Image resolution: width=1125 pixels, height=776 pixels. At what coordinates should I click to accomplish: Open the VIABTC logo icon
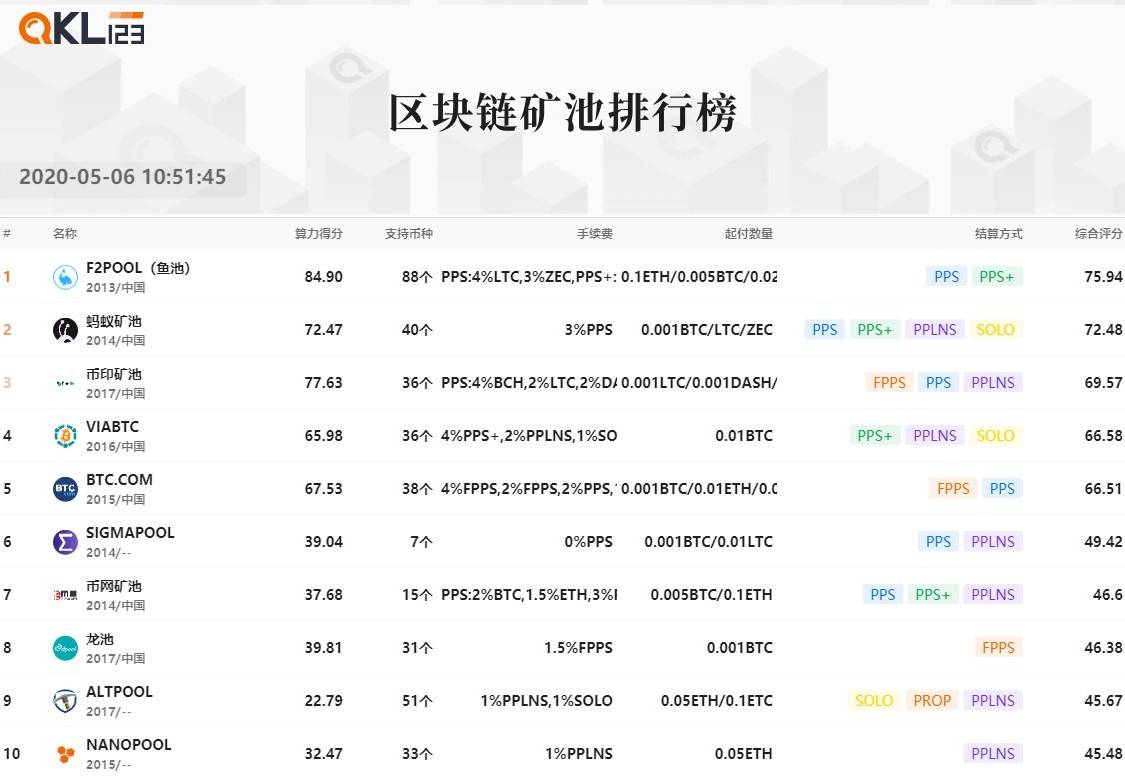[65, 435]
